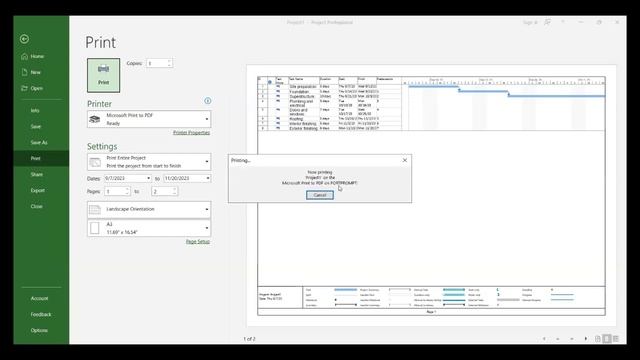Click the page up arrow
The image size is (640, 360).
click(x=558, y=339)
